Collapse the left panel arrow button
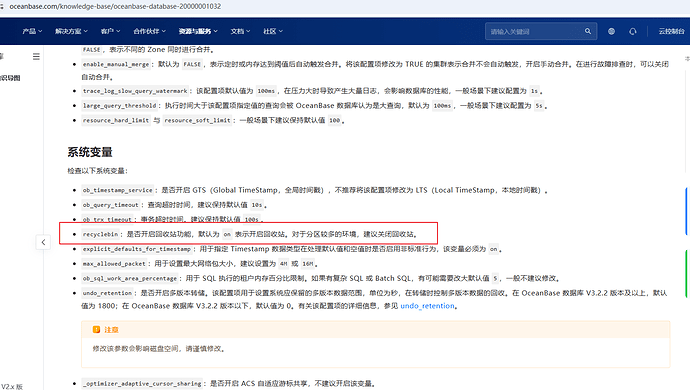 [x=43, y=242]
